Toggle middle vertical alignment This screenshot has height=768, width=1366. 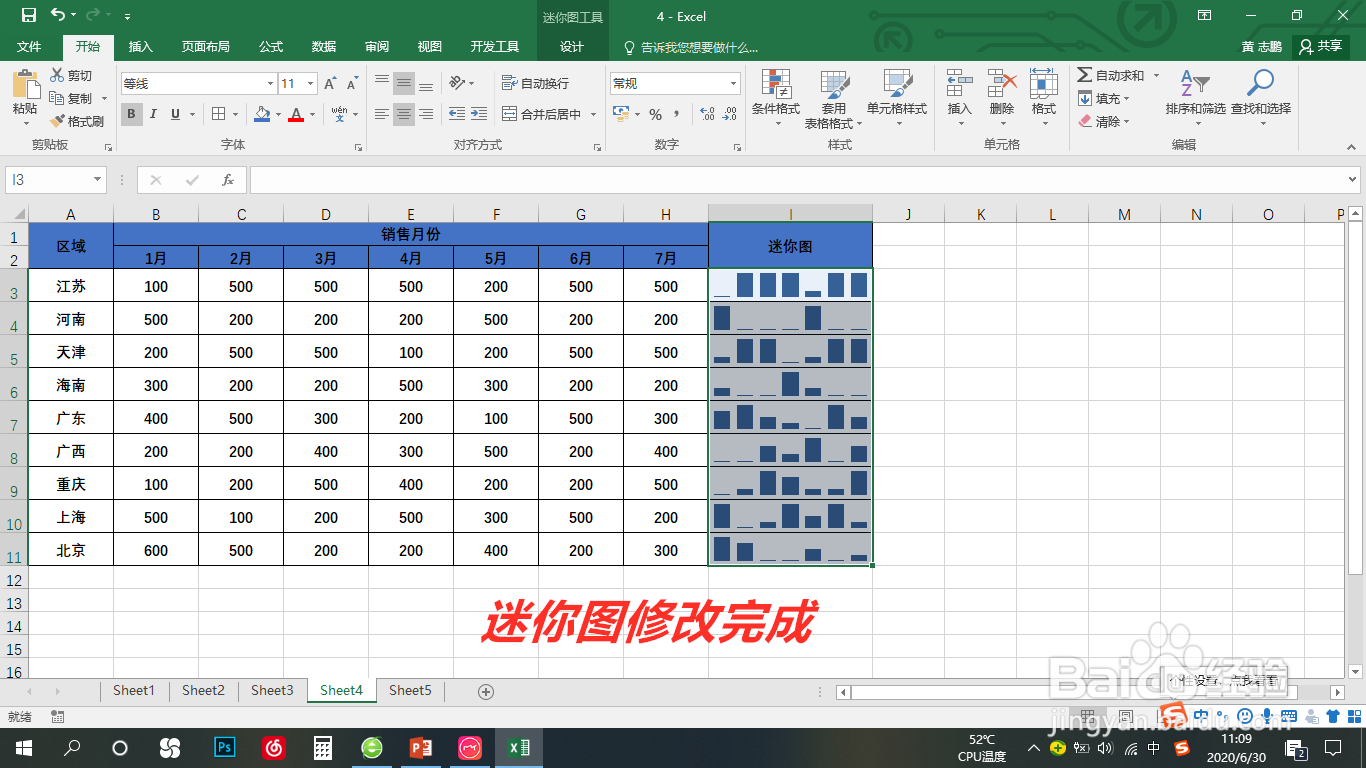pyautogui.click(x=404, y=83)
